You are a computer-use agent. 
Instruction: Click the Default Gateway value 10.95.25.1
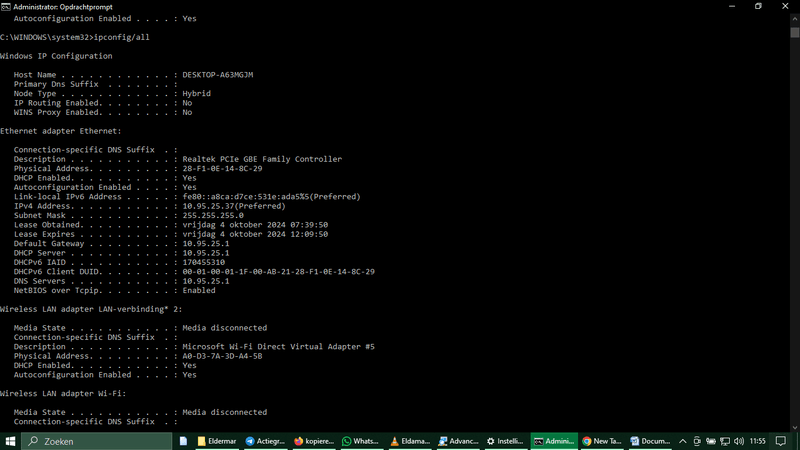pyautogui.click(x=206, y=243)
